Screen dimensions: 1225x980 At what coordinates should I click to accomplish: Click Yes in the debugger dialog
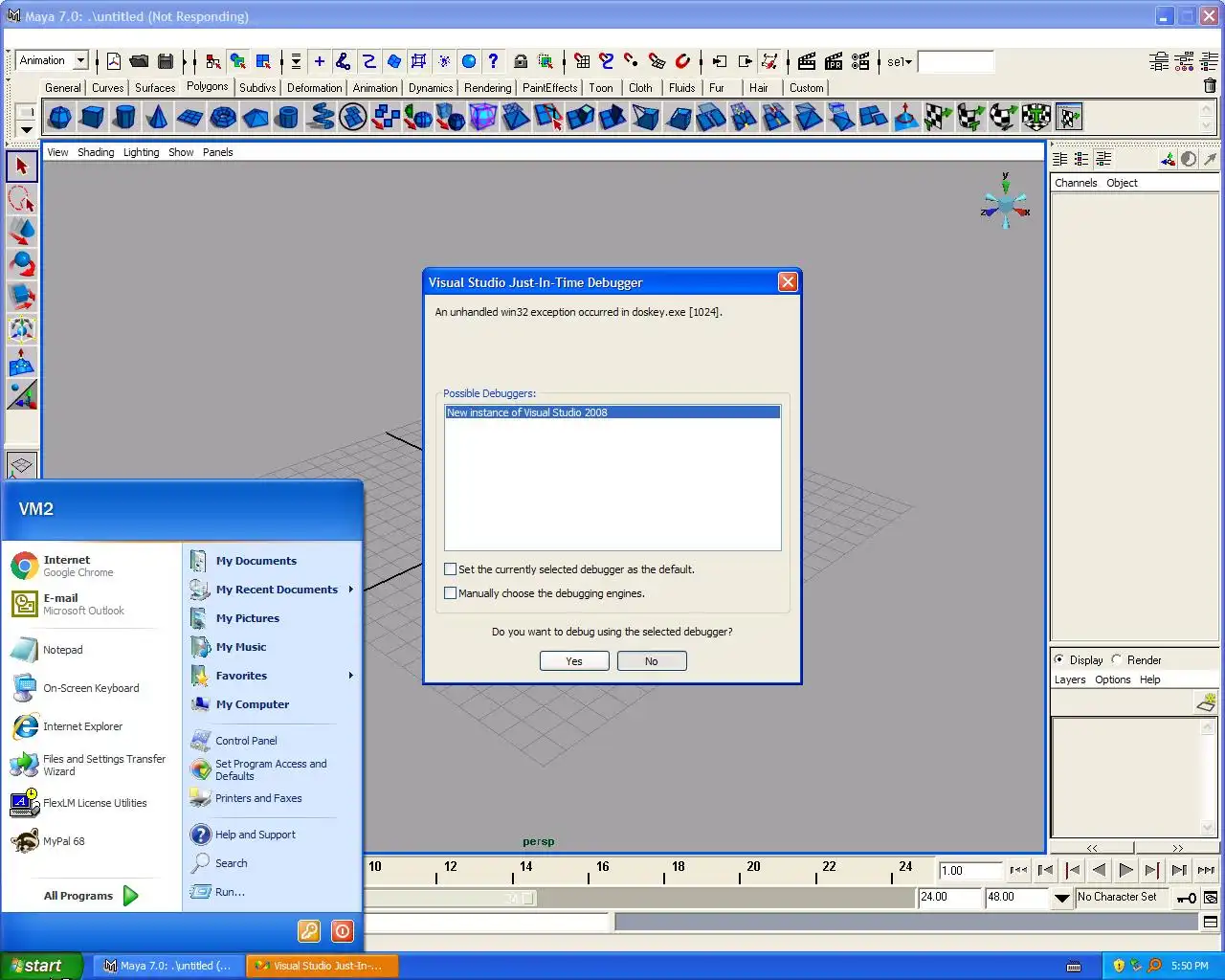[574, 661]
